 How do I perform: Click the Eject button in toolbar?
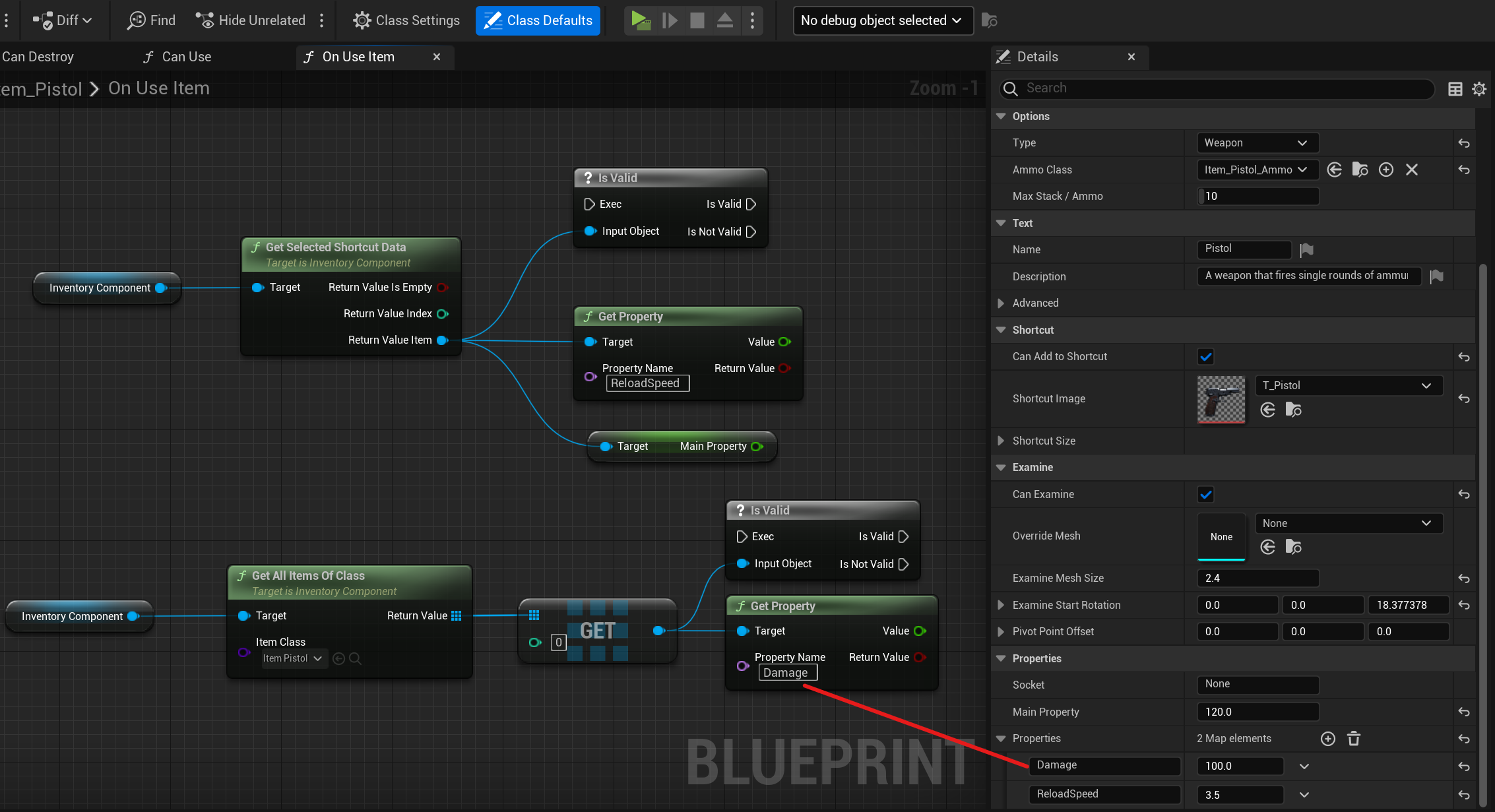click(724, 20)
